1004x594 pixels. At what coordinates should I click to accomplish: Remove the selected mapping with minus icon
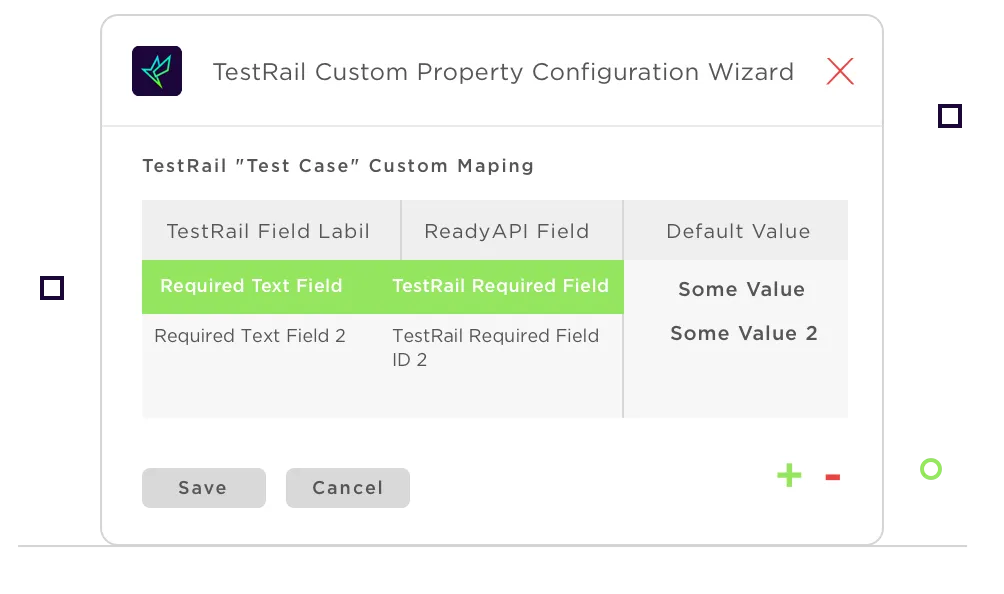click(x=832, y=477)
